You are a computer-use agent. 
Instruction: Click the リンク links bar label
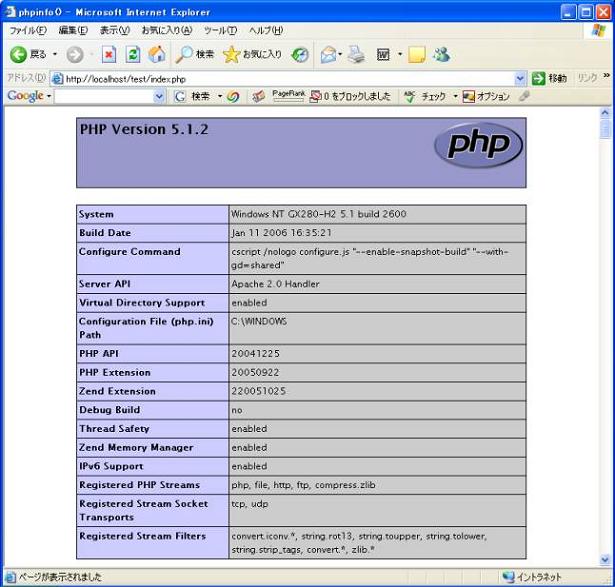tap(587, 78)
